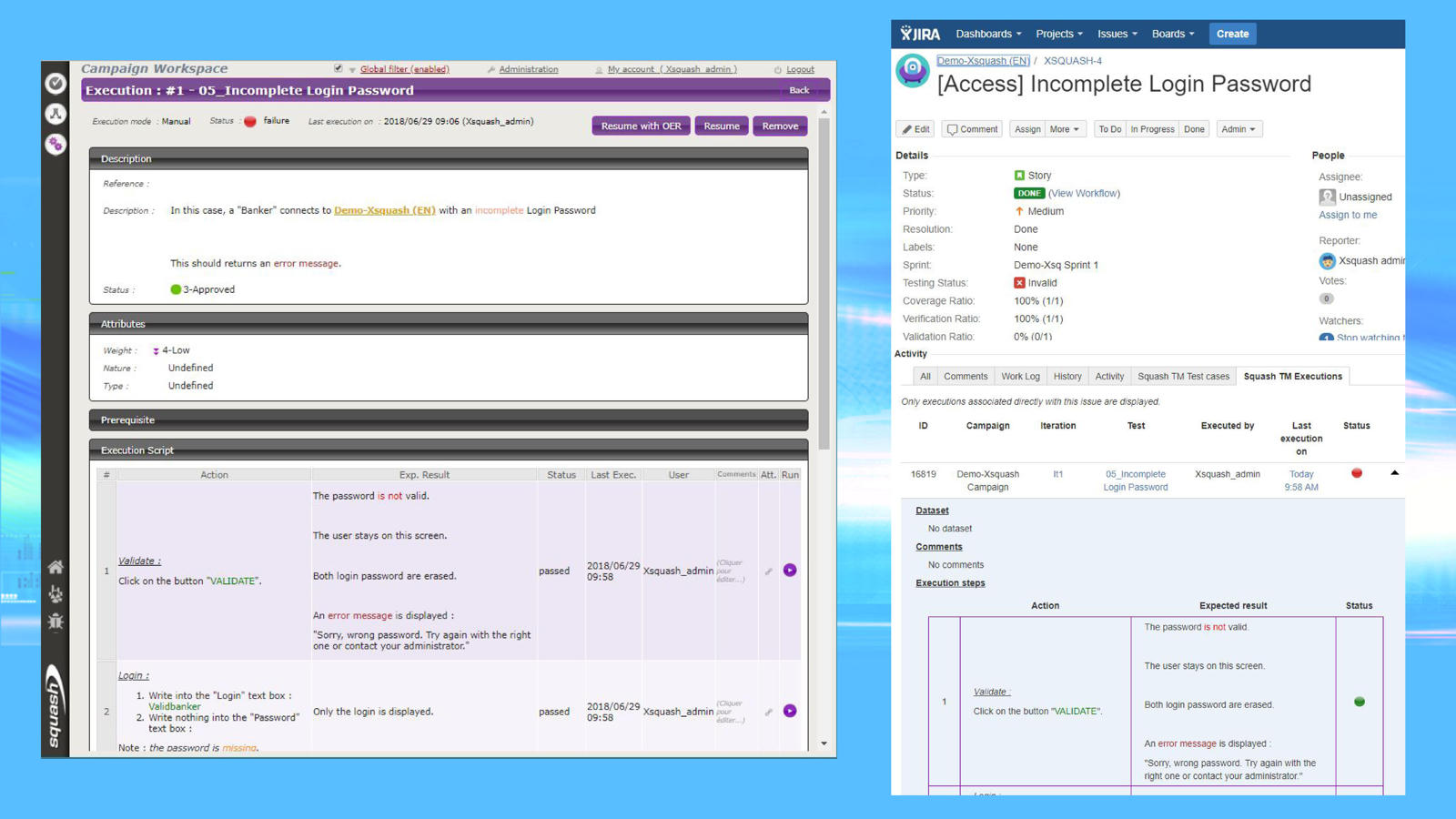Open the campaign workspace gears icon
Image resolution: width=1456 pixels, height=819 pixels.
point(56,144)
